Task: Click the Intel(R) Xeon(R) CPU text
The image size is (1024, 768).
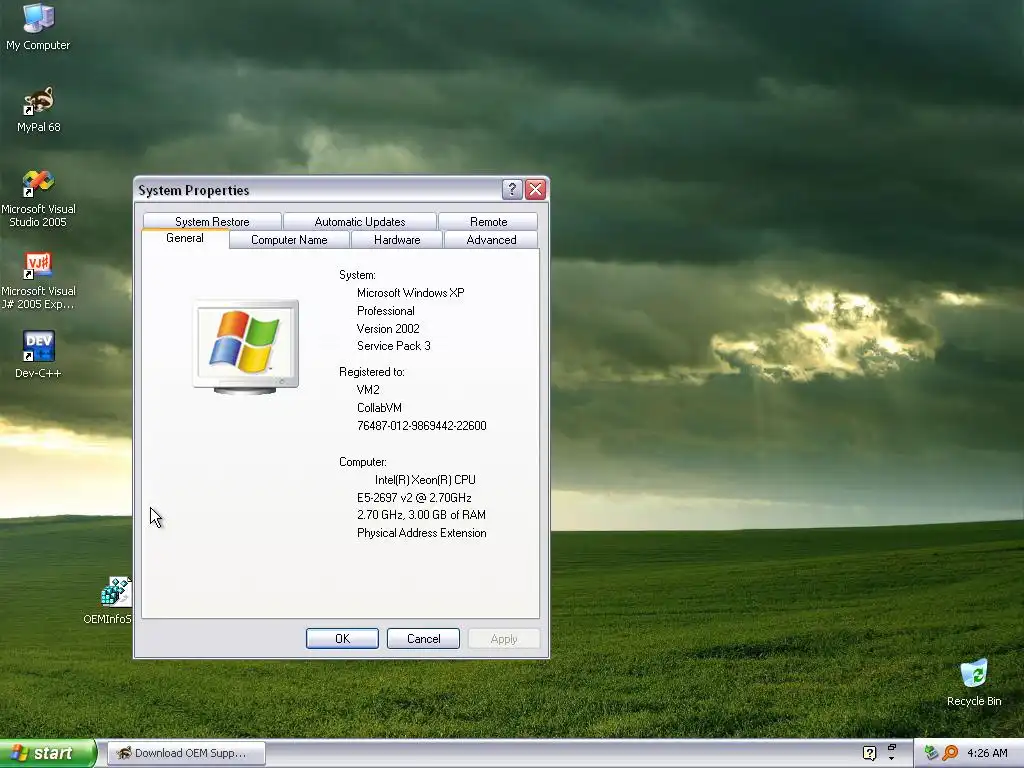Action: (x=425, y=479)
